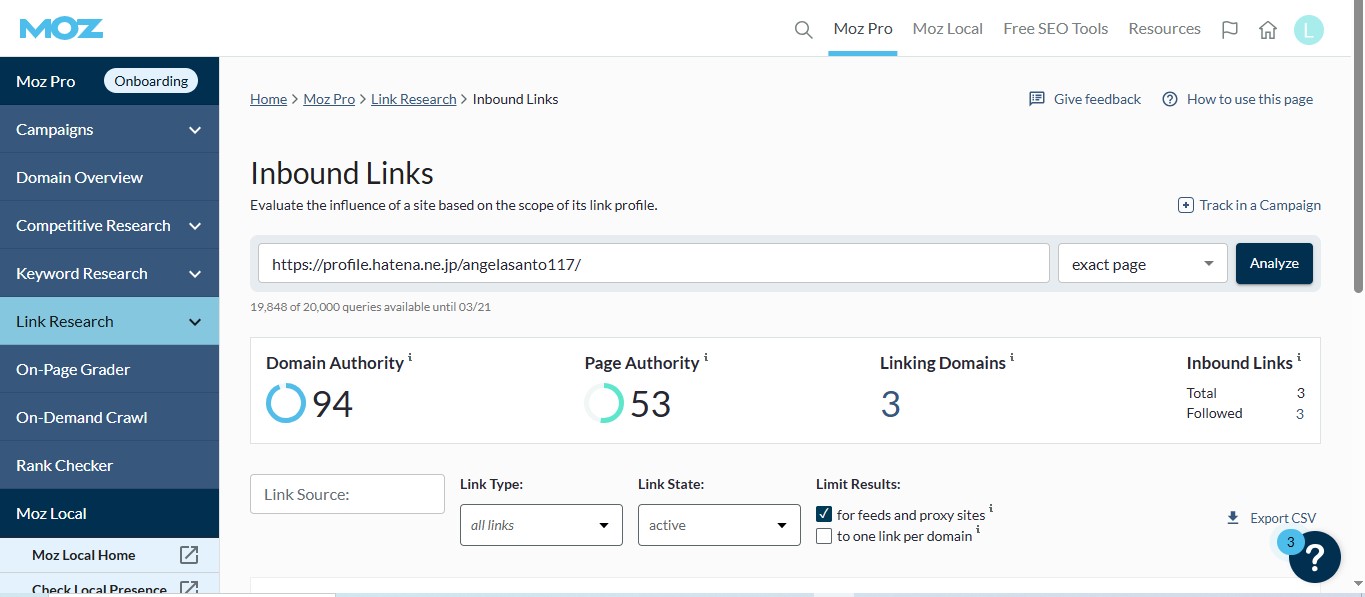Switch to the Moz Local tab
Screen dimensions: 1365x597
(x=947, y=29)
